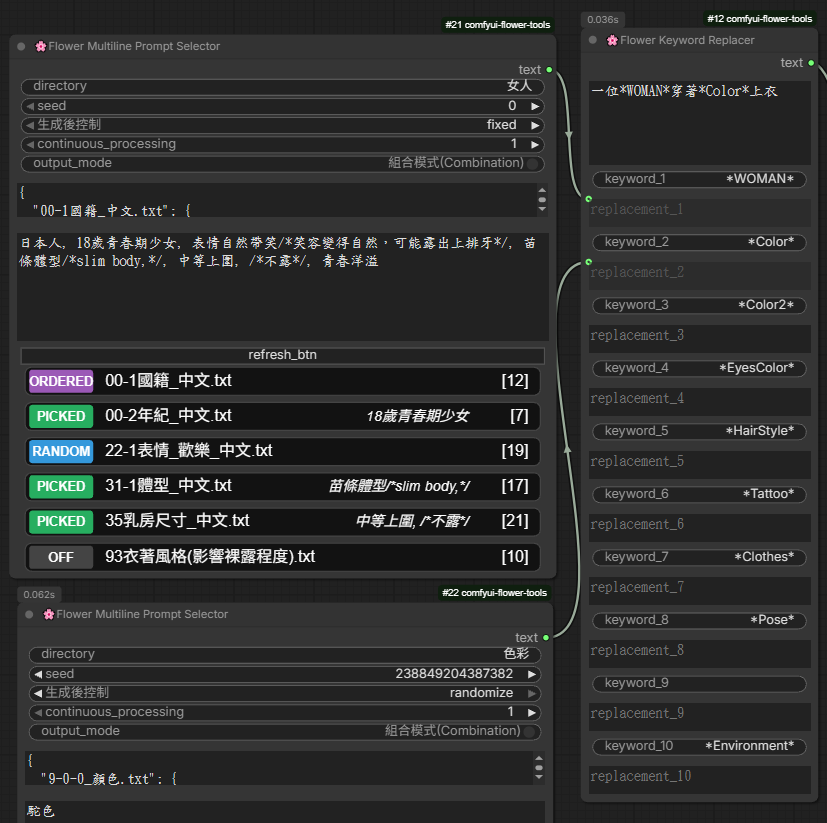Edit keyword_7 field containing *Clothes*
Screen dimensions: 827x823
tap(699, 557)
